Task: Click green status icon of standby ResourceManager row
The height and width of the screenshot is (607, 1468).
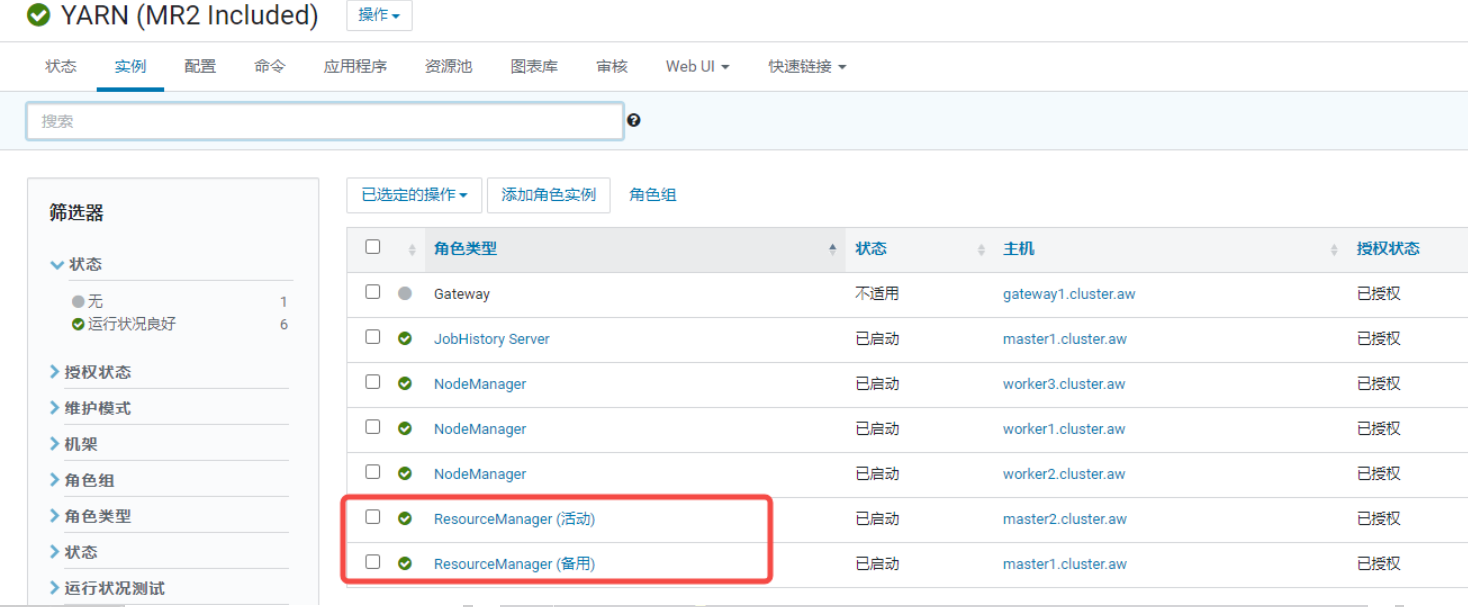Action: (405, 564)
